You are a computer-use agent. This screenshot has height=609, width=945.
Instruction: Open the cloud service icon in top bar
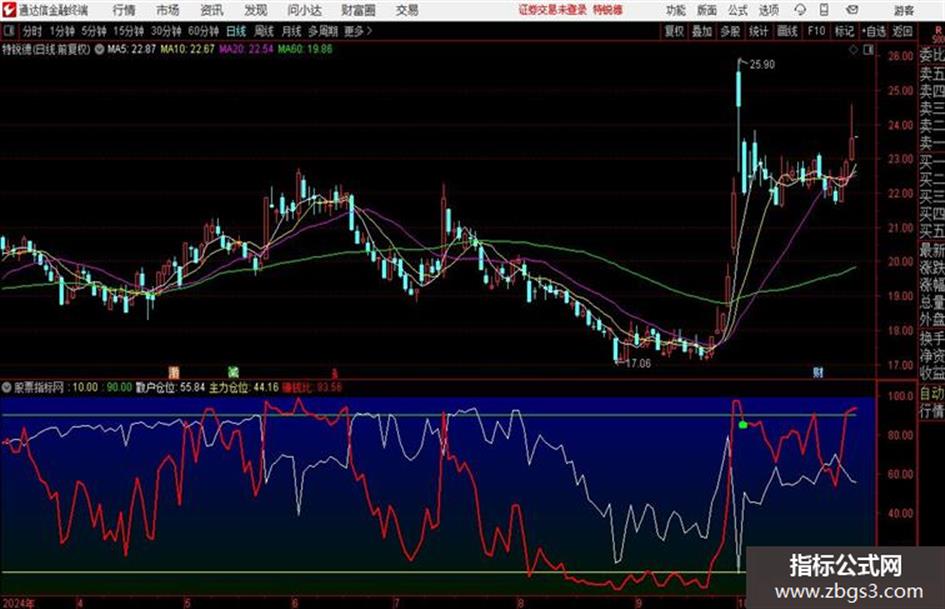coord(800,10)
